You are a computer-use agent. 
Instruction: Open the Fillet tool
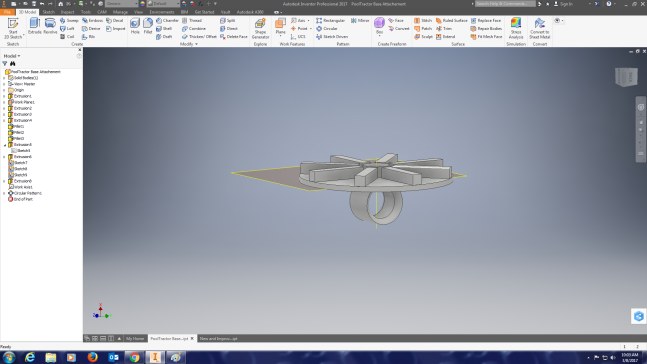click(148, 26)
